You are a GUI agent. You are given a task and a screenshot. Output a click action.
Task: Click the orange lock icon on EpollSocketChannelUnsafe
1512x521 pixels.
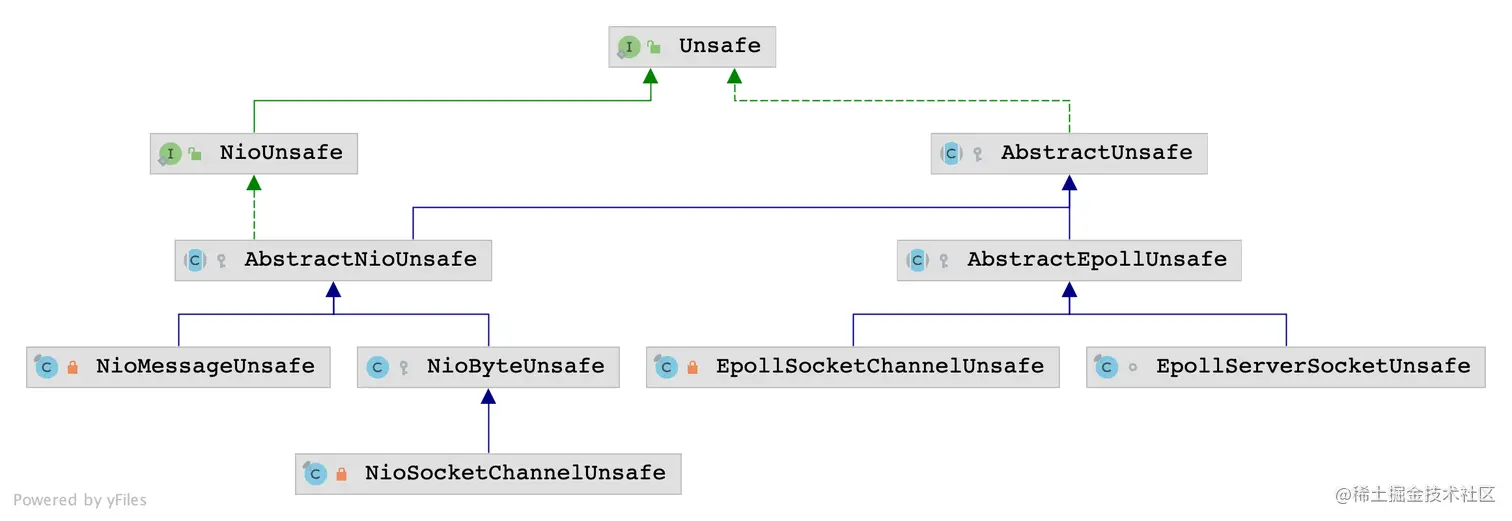point(692,367)
